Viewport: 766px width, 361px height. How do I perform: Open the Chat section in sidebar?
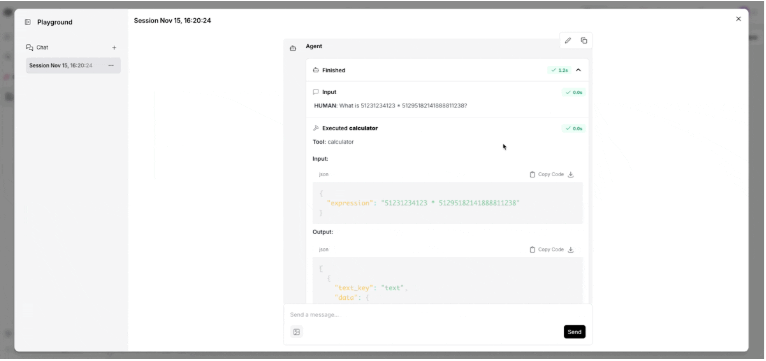tap(43, 47)
